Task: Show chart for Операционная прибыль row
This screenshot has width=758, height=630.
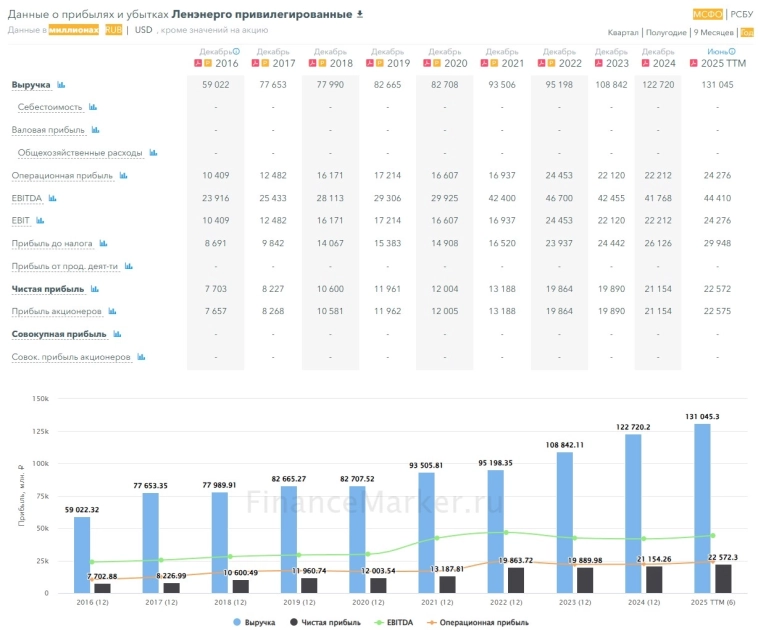Action: (x=124, y=175)
